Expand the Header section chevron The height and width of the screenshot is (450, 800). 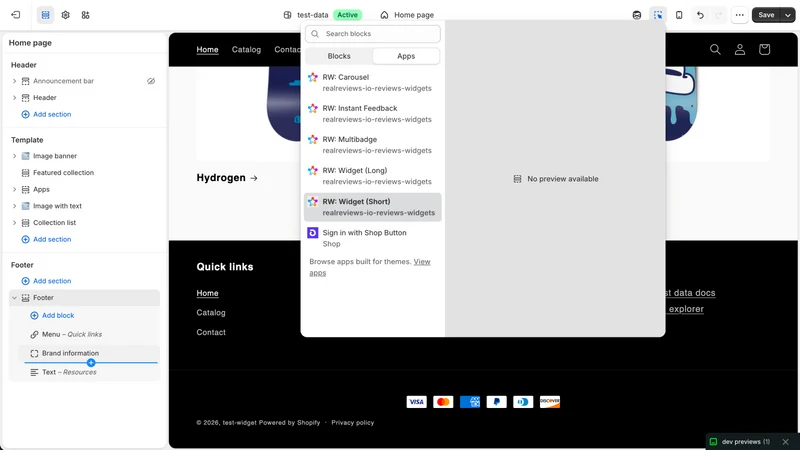tap(14, 97)
